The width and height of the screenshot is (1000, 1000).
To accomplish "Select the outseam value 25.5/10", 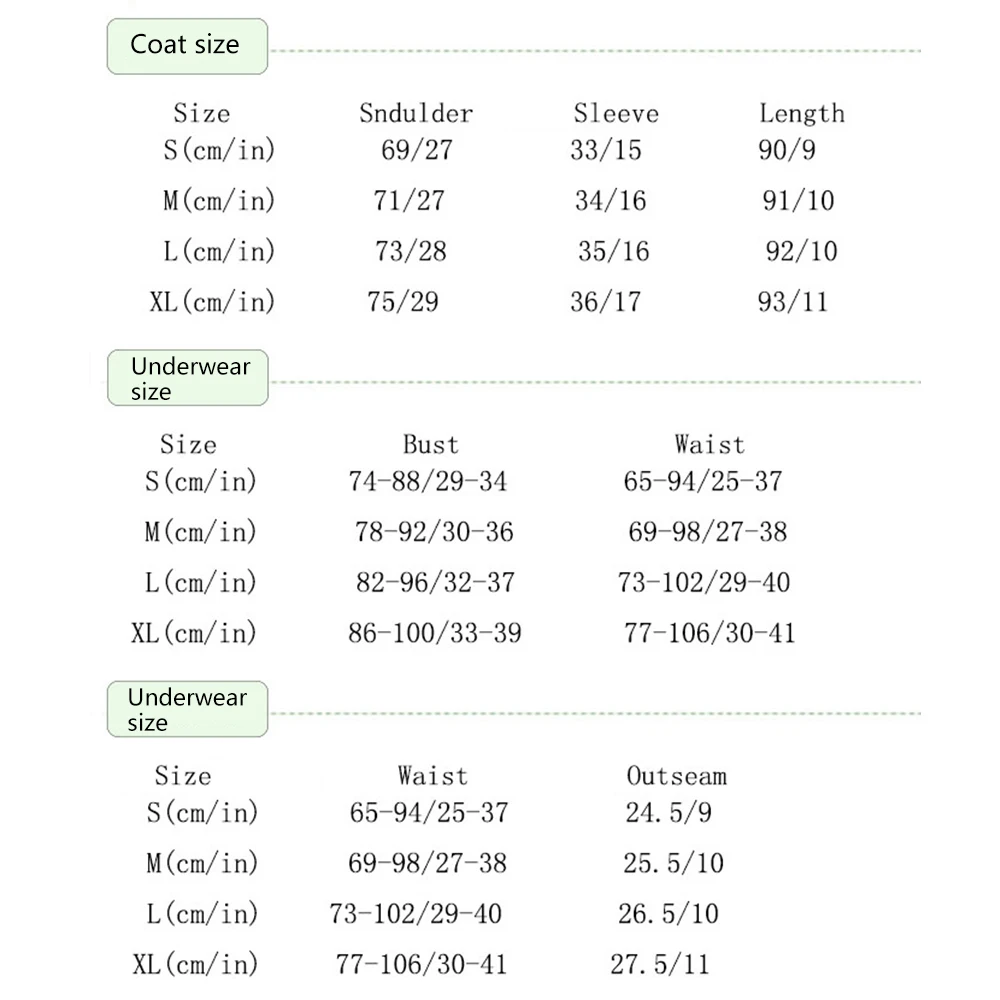I will [x=673, y=862].
